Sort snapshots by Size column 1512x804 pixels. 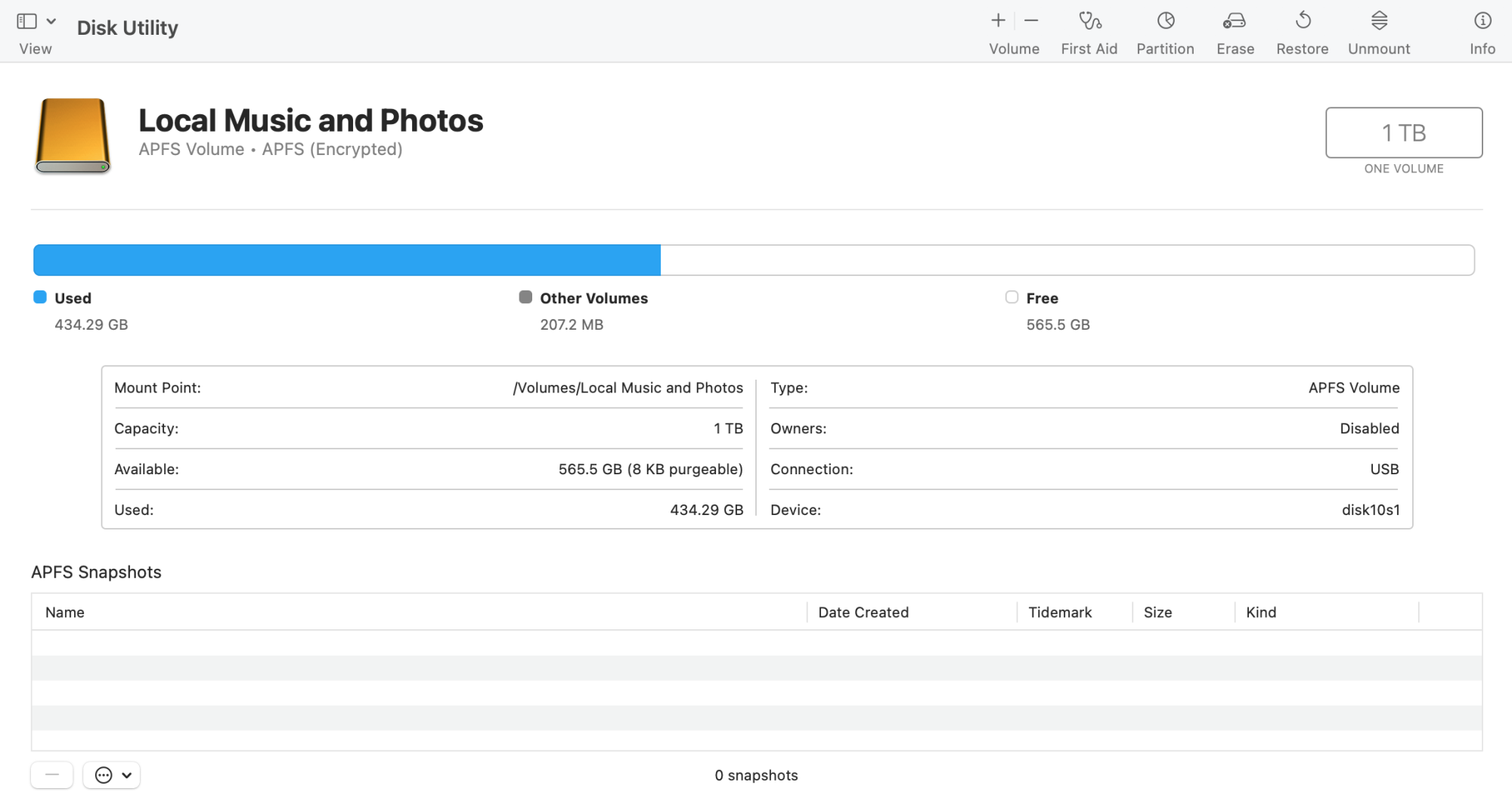(x=1183, y=613)
